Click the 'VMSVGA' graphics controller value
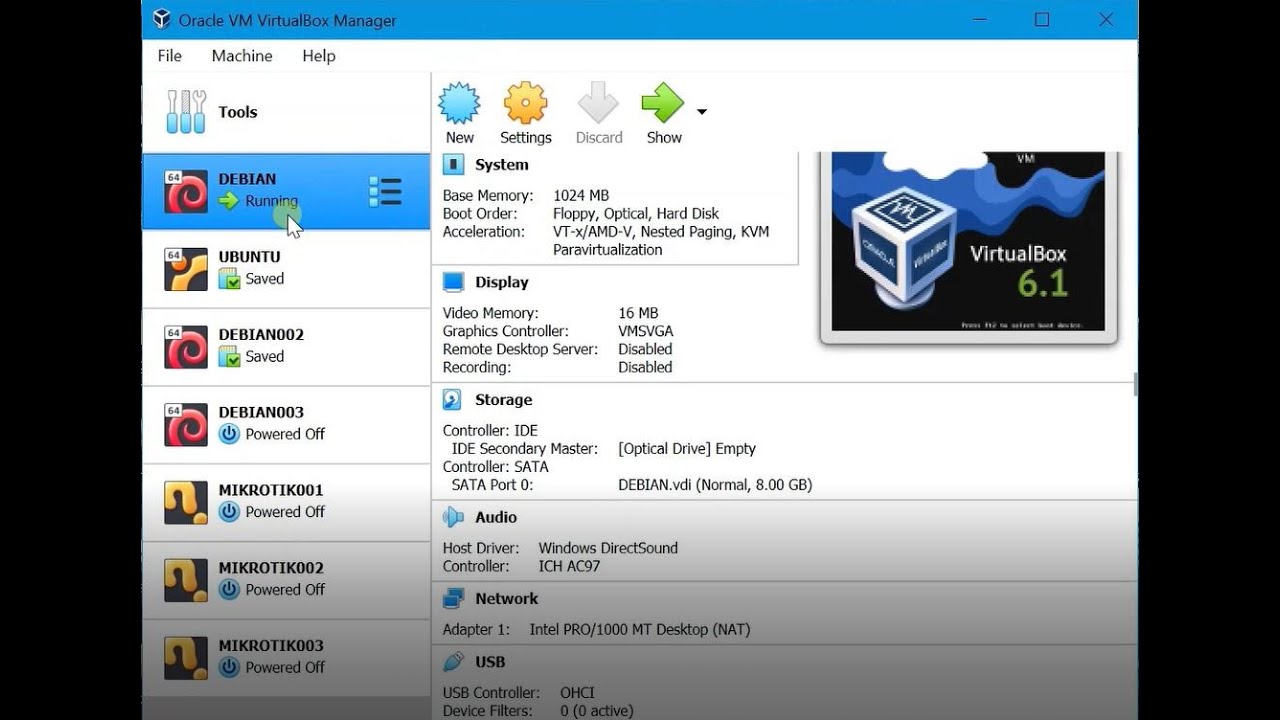This screenshot has width=1280, height=720. click(x=646, y=331)
